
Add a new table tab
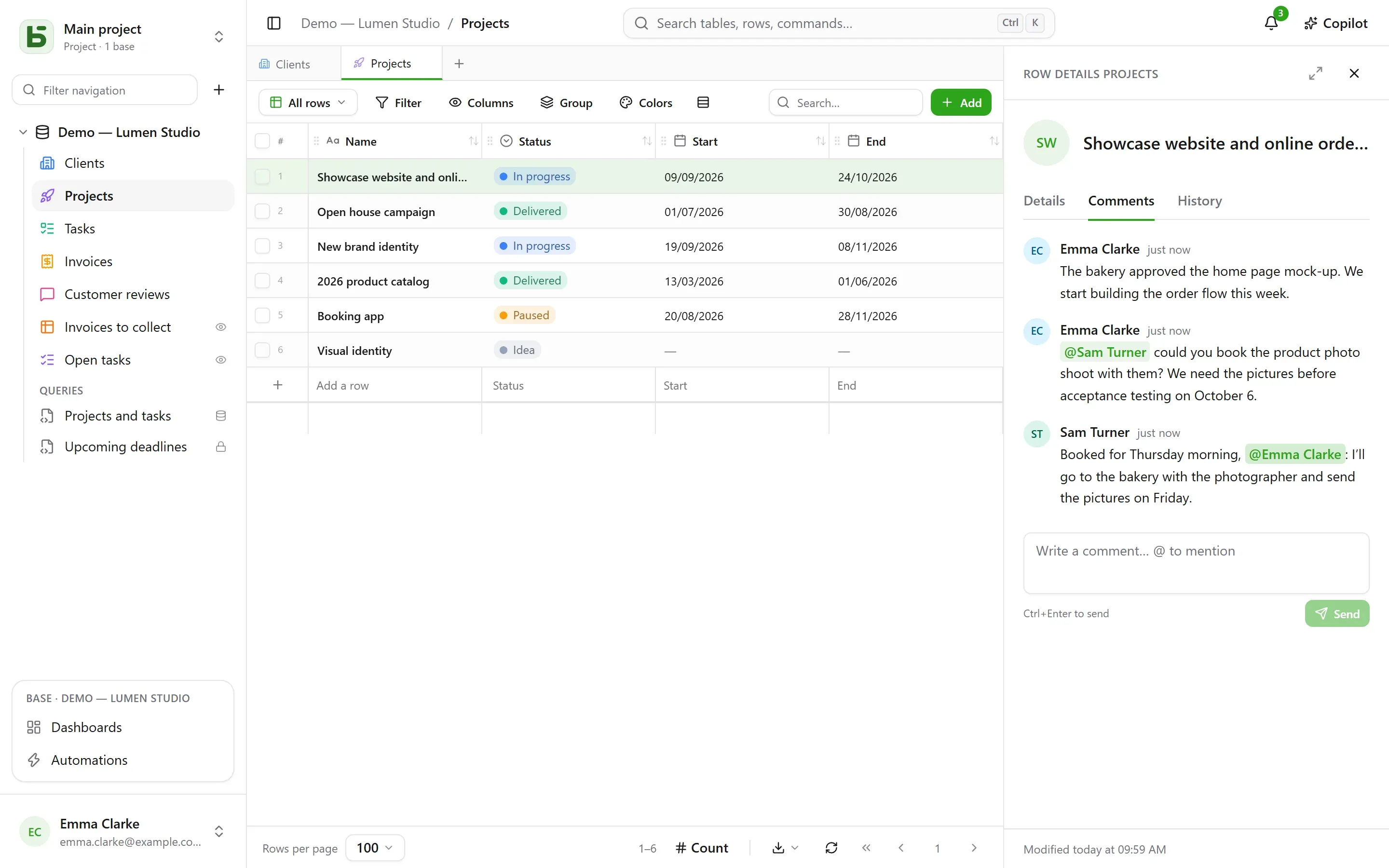tap(459, 64)
